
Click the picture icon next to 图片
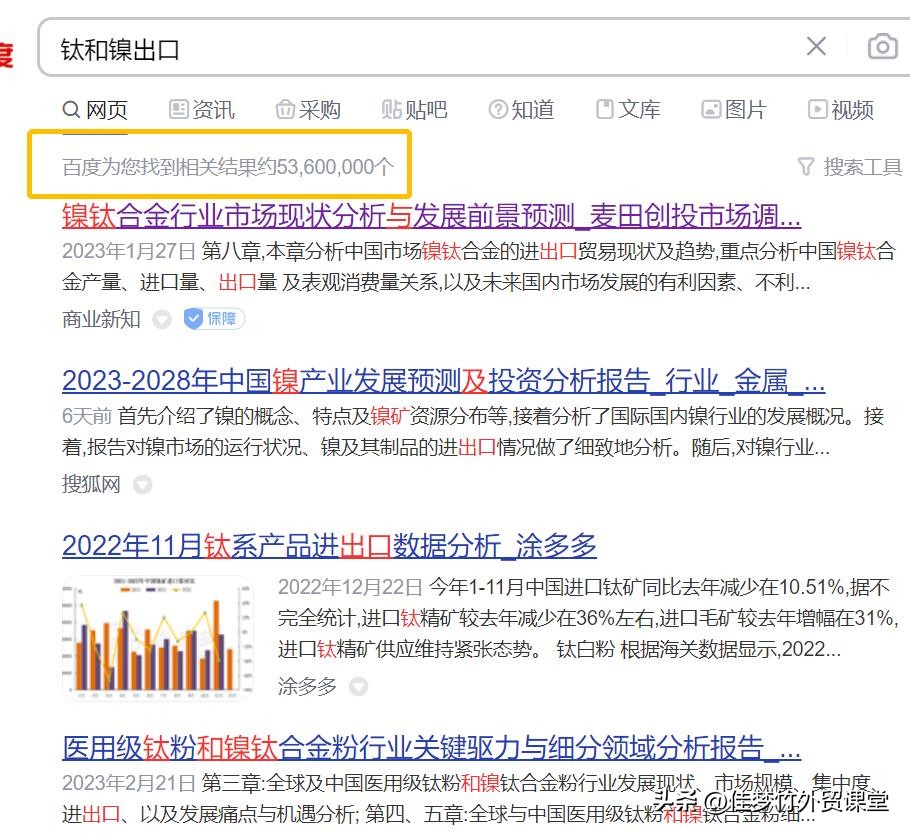pyautogui.click(x=710, y=109)
